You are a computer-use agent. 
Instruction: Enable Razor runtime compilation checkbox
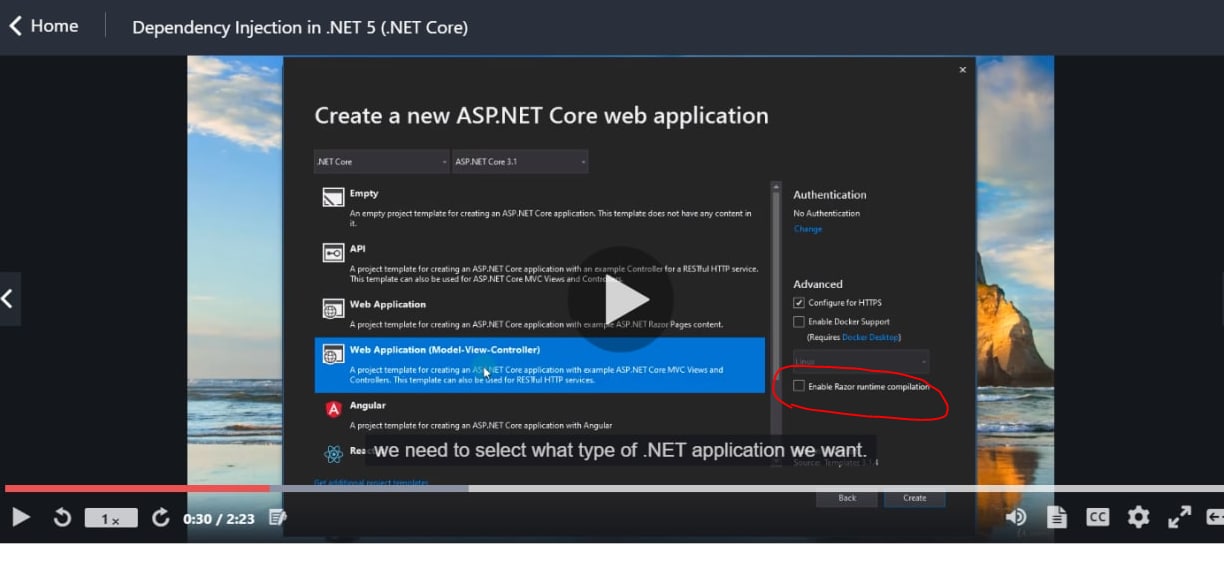(799, 386)
